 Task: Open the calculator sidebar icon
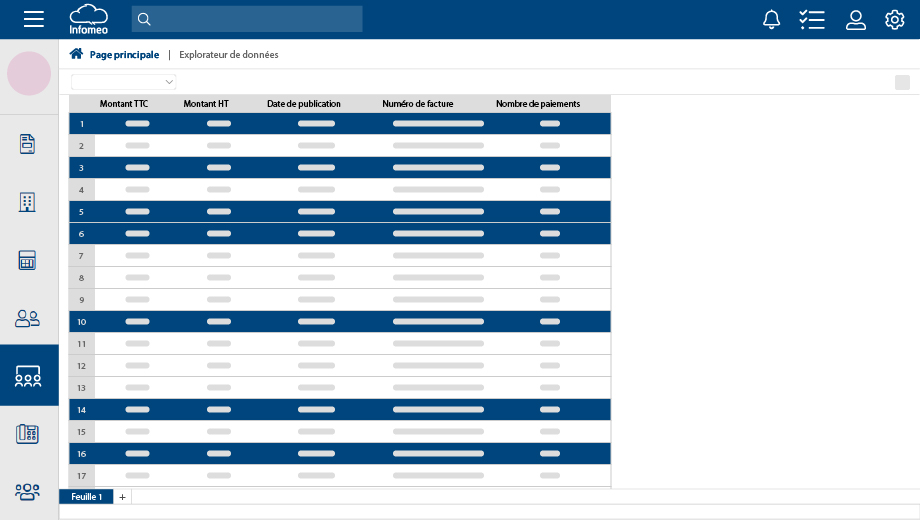point(27,260)
